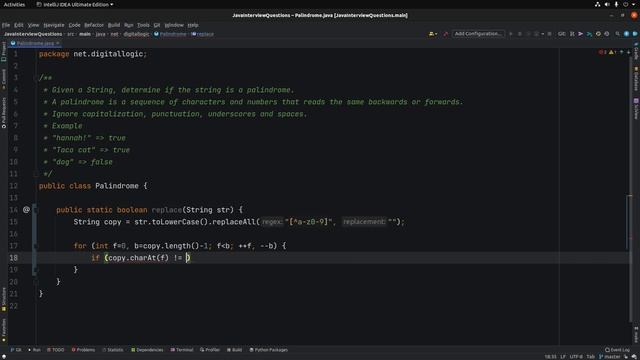Open the Git tool window at bottom
Image resolution: width=640 pixels, height=360 pixels.
(x=16, y=350)
